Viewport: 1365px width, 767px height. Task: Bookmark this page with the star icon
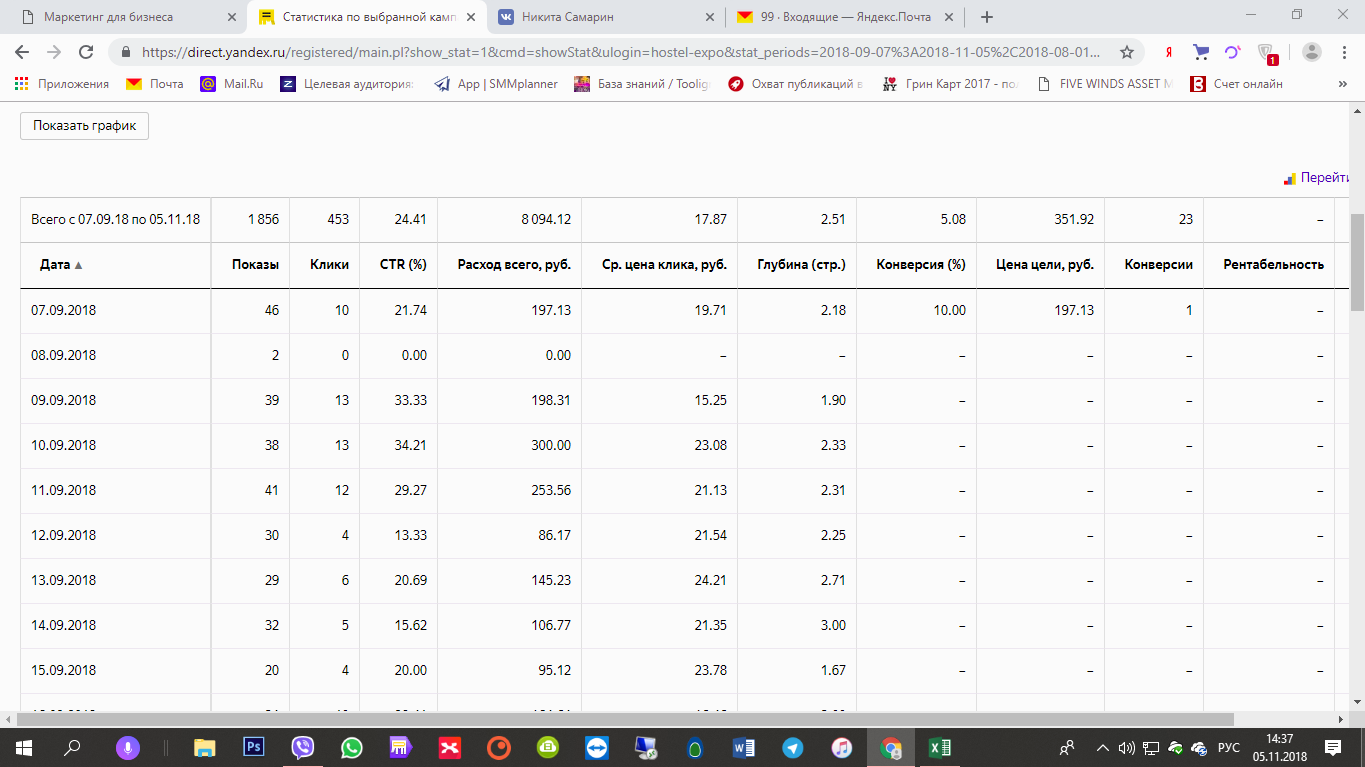[1127, 52]
